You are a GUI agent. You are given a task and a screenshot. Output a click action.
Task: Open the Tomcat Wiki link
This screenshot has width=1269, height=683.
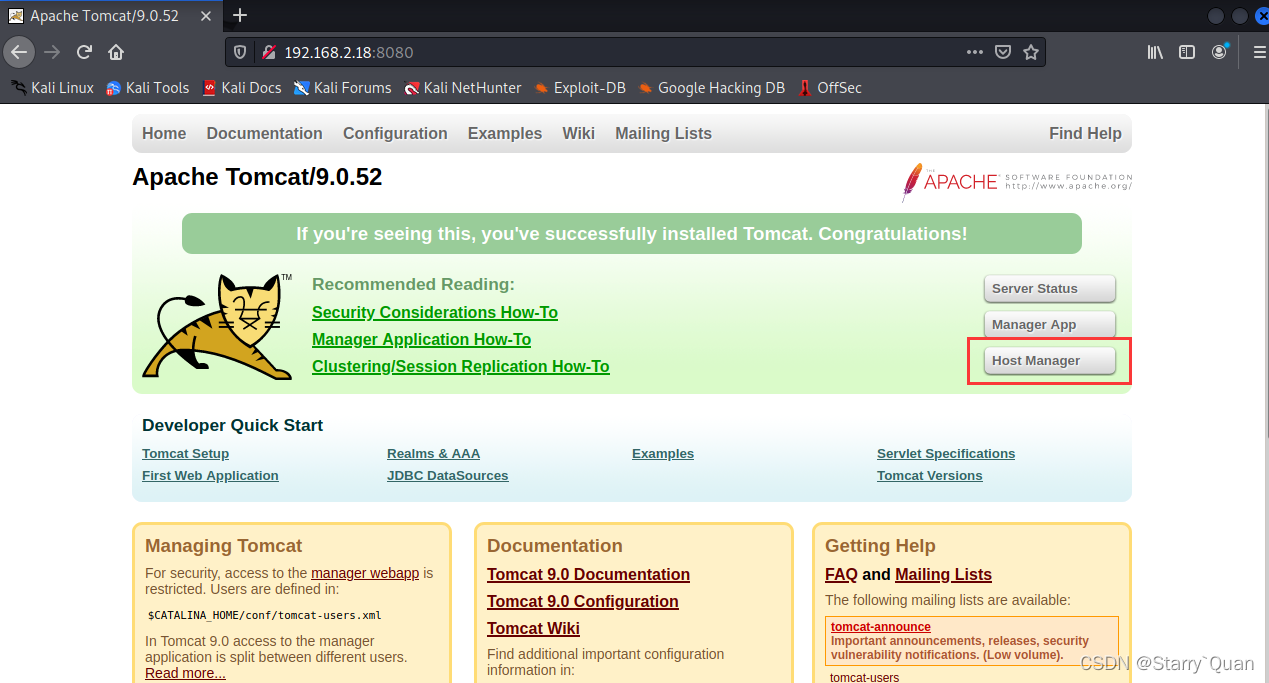533,629
